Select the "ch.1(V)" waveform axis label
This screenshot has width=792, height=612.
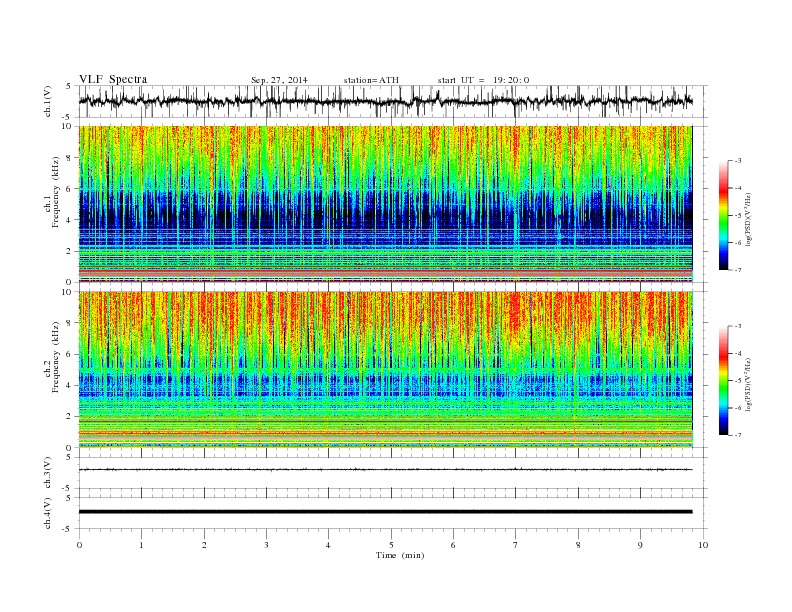pos(48,101)
